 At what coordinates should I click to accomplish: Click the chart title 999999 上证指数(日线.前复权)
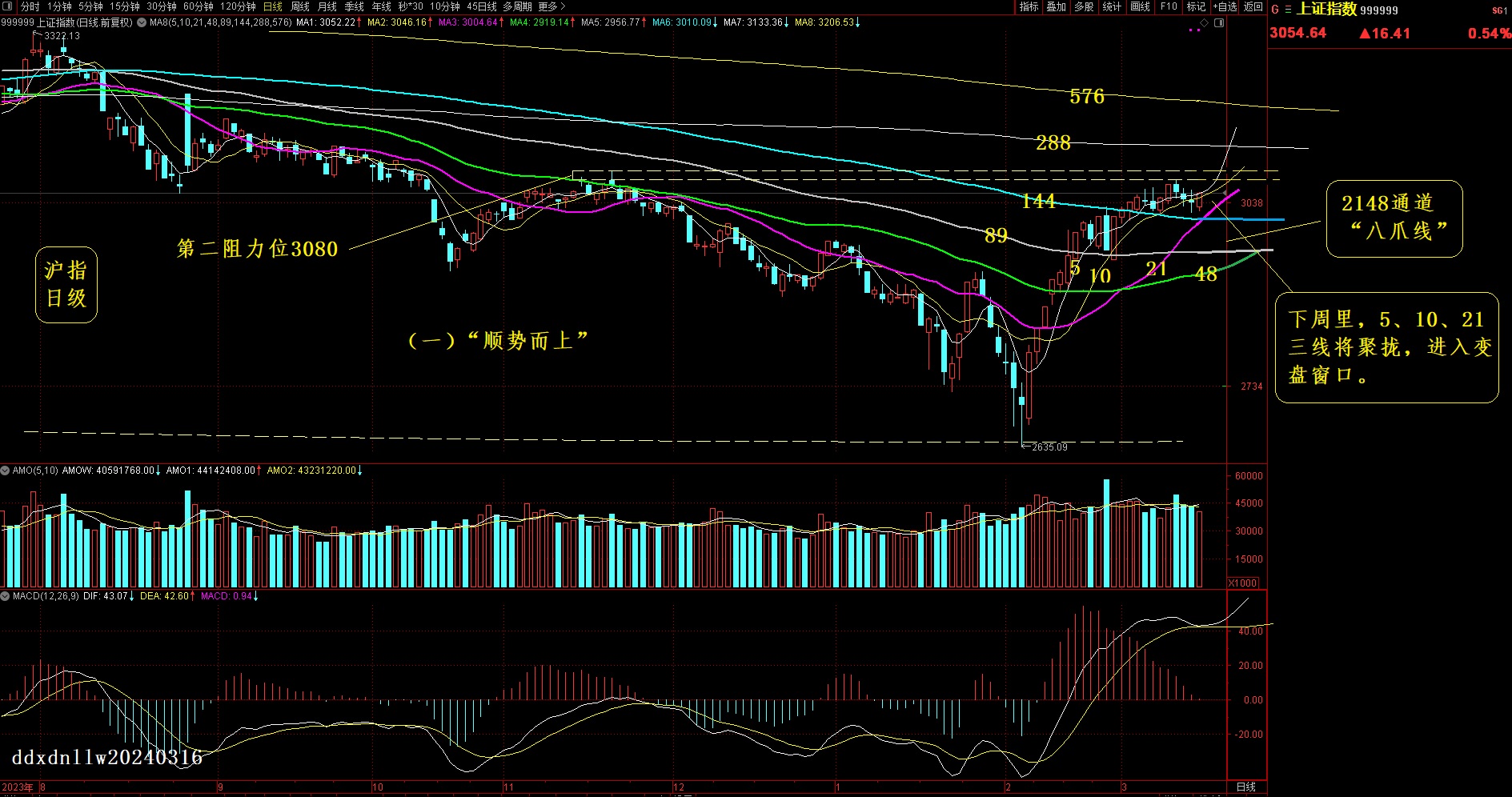67,22
